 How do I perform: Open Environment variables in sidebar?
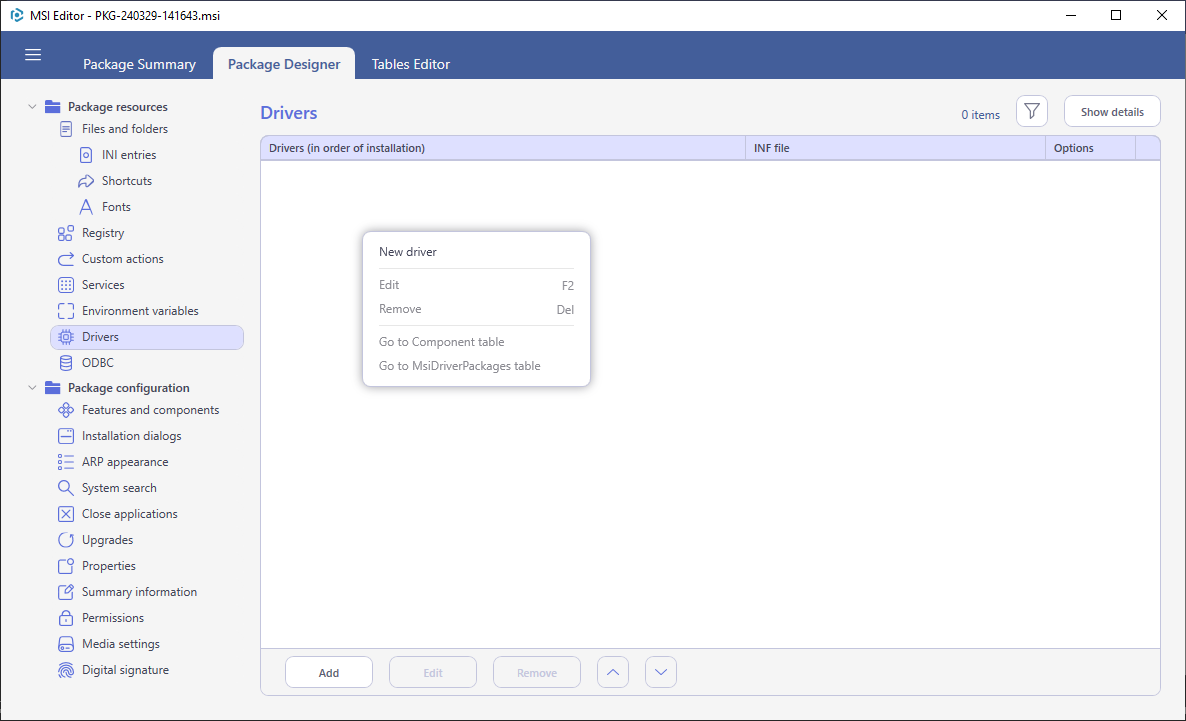pyautogui.click(x=140, y=311)
